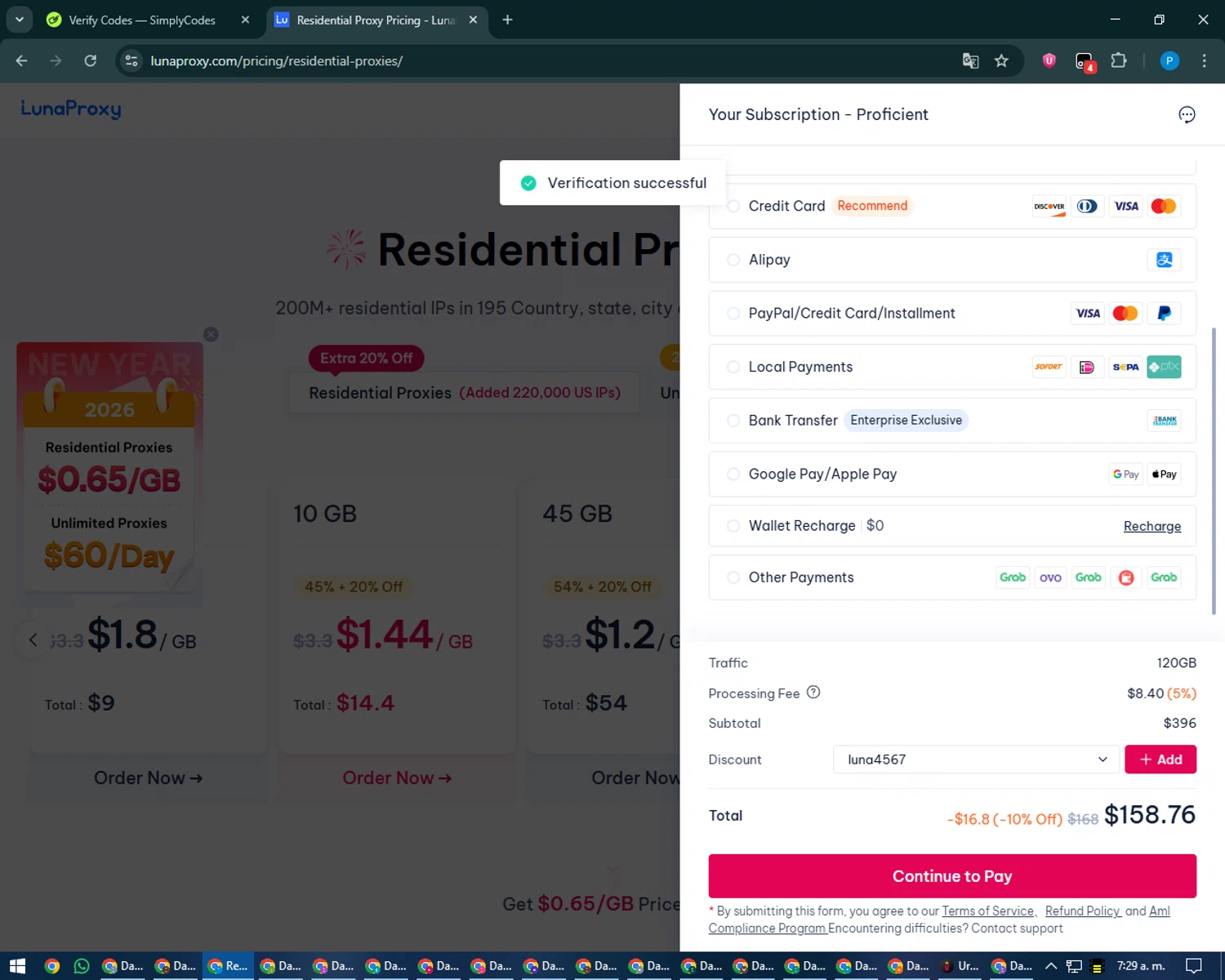Click the PayPal logo icon
This screenshot has width=1225, height=980.
pos(1165,314)
